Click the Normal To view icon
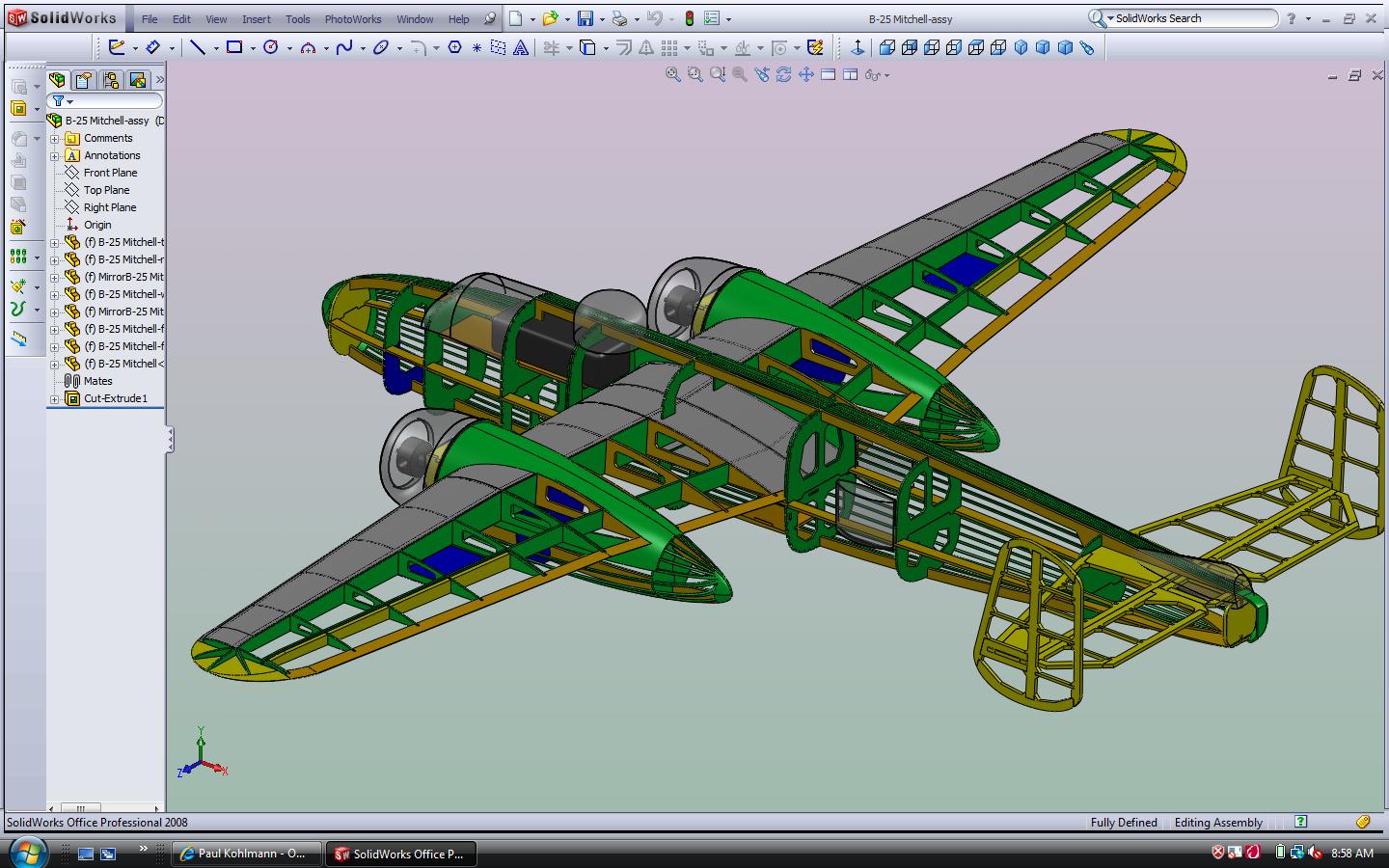1389x868 pixels. (858, 46)
